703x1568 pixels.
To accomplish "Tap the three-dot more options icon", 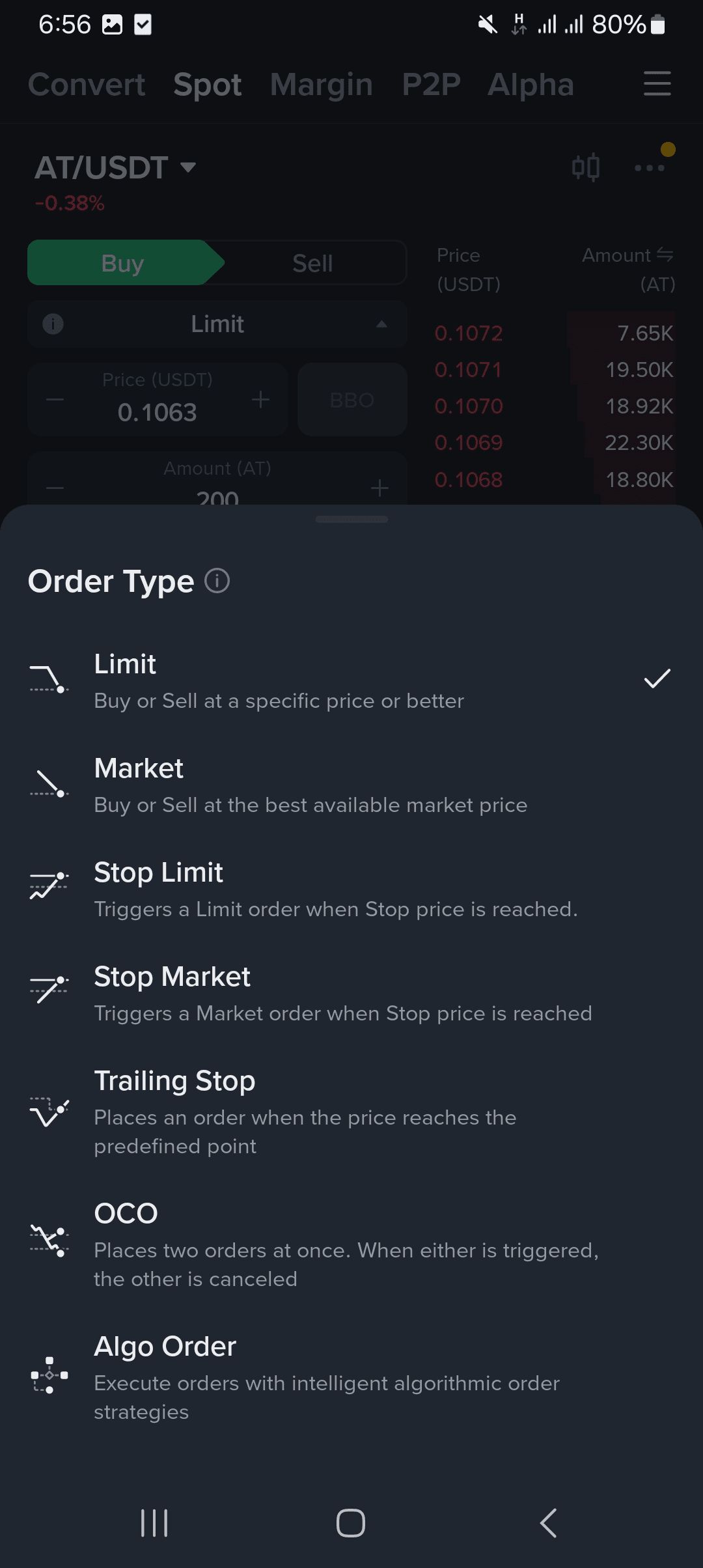I will [650, 167].
